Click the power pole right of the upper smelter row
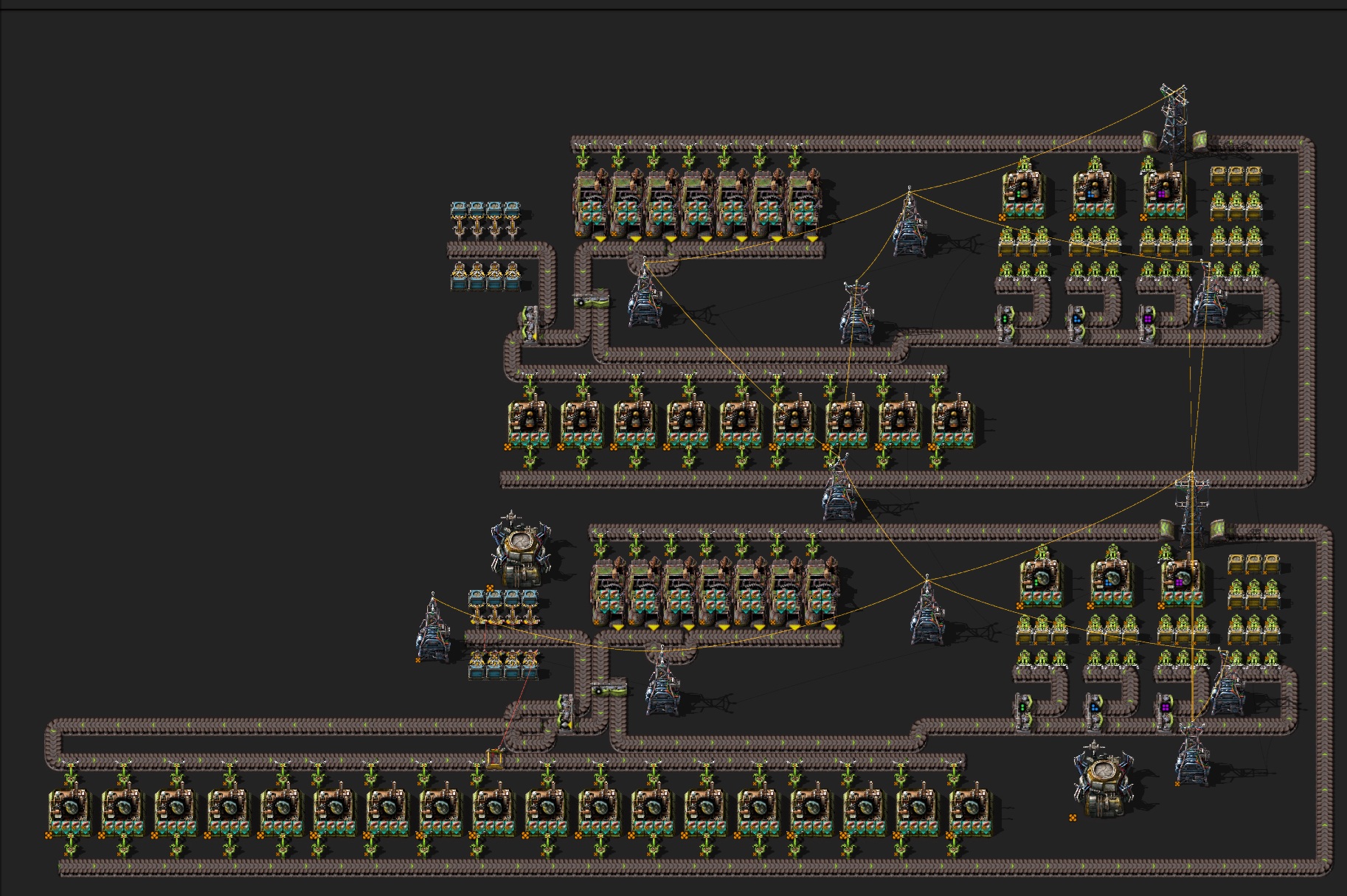The width and height of the screenshot is (1347, 896). (909, 221)
